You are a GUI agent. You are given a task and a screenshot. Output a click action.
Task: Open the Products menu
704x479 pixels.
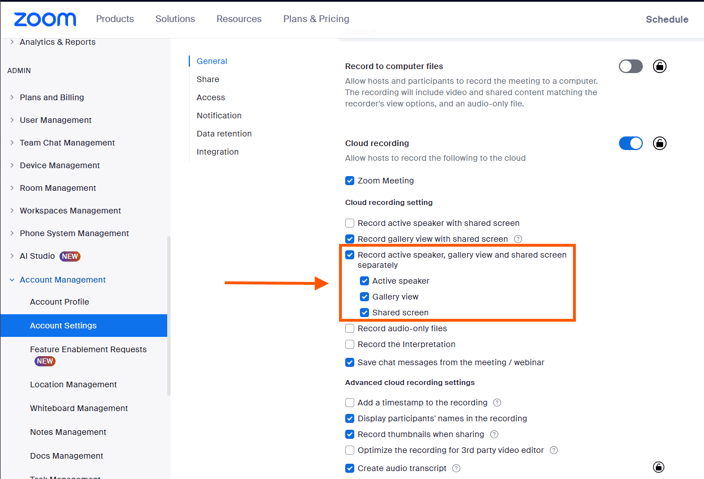tap(115, 19)
